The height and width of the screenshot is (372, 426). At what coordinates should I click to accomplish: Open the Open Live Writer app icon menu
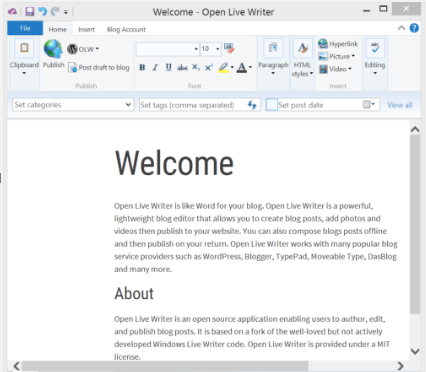click(12, 12)
